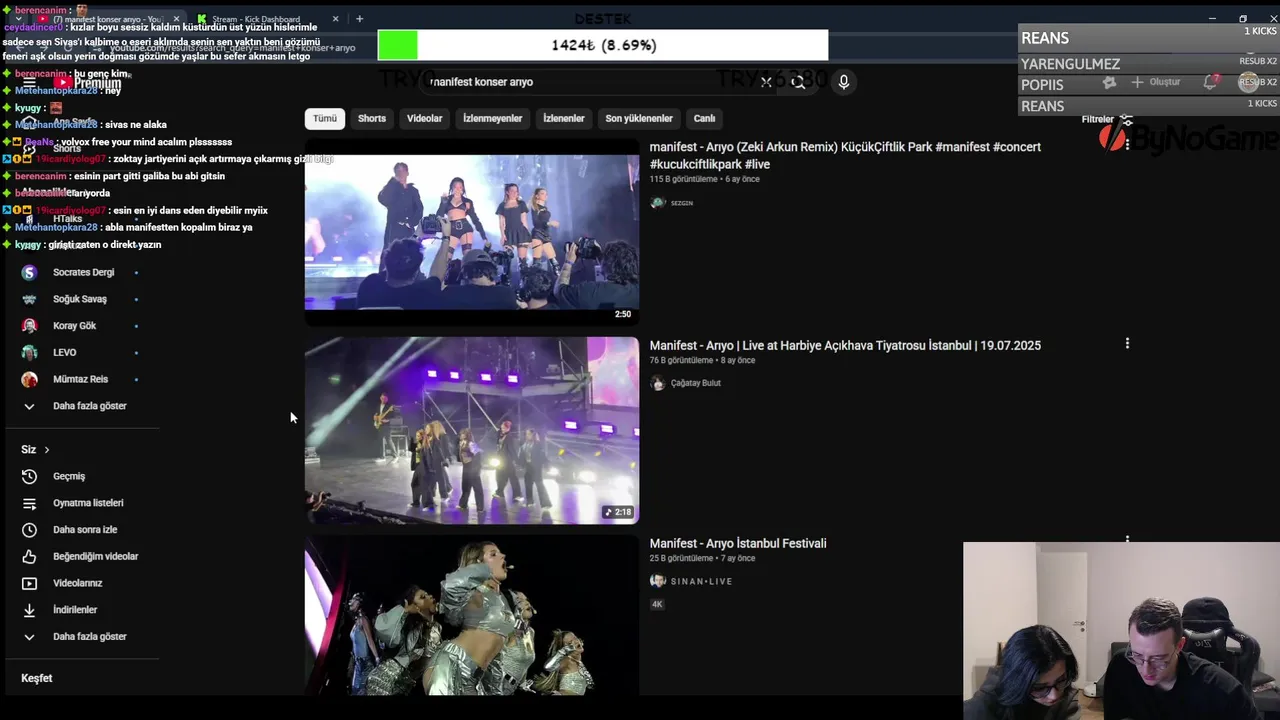This screenshot has width=1280, height=720.
Task: Open three-dot menu of Harbiye Açıkhava video
Action: [1127, 344]
